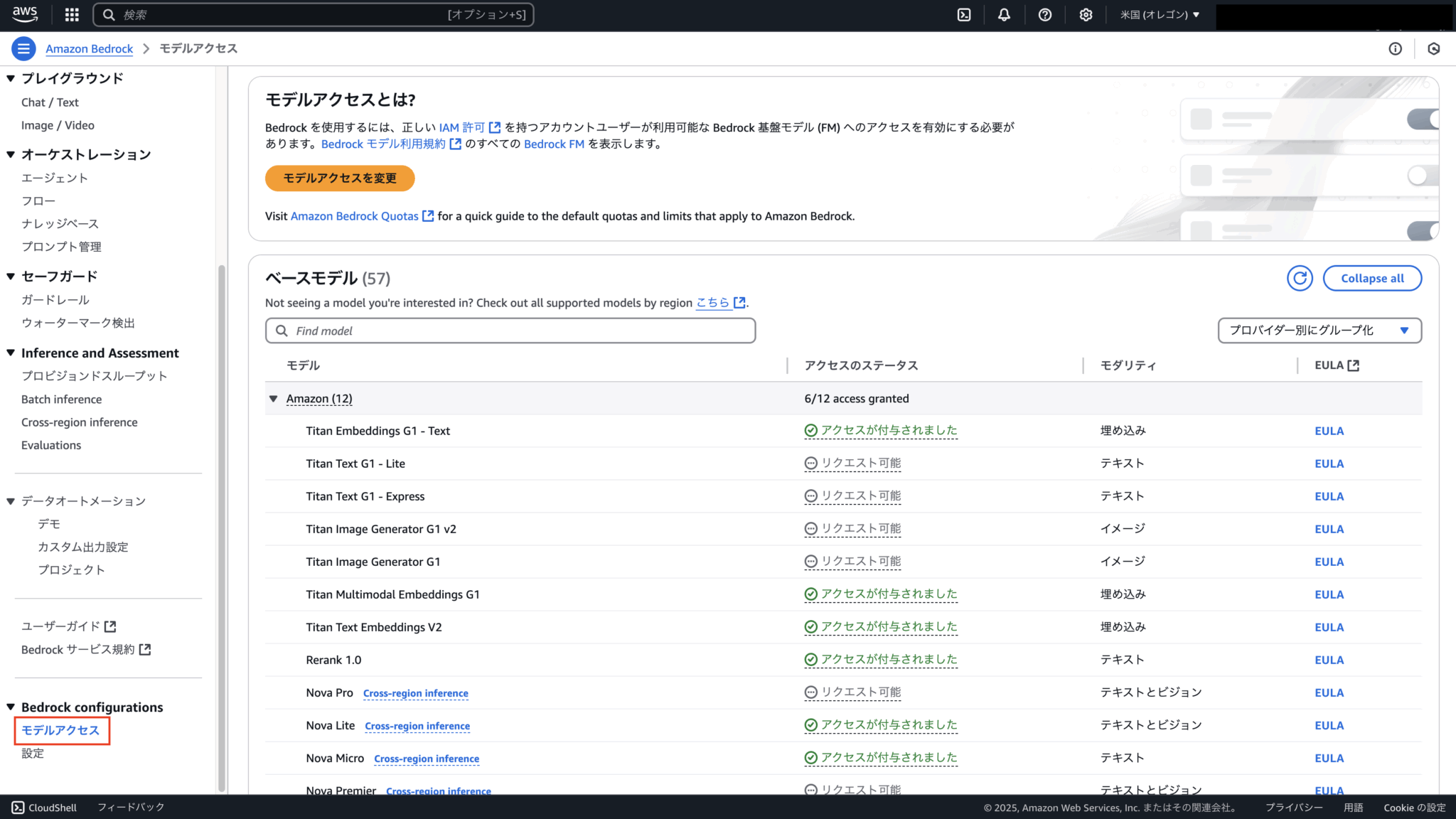Open the navigation sidebar hamburger menu

(x=23, y=48)
